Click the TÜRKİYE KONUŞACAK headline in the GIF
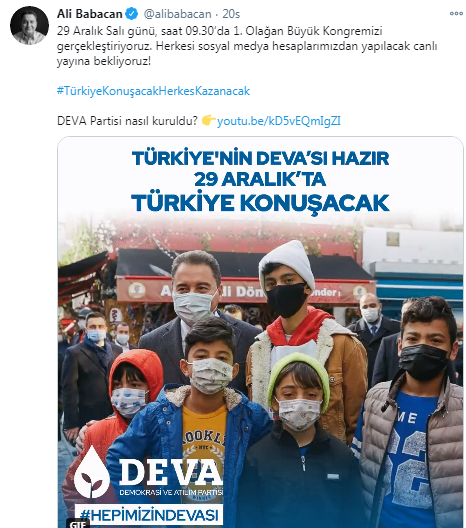Image resolution: width=466 pixels, height=528 pixels. click(x=260, y=202)
